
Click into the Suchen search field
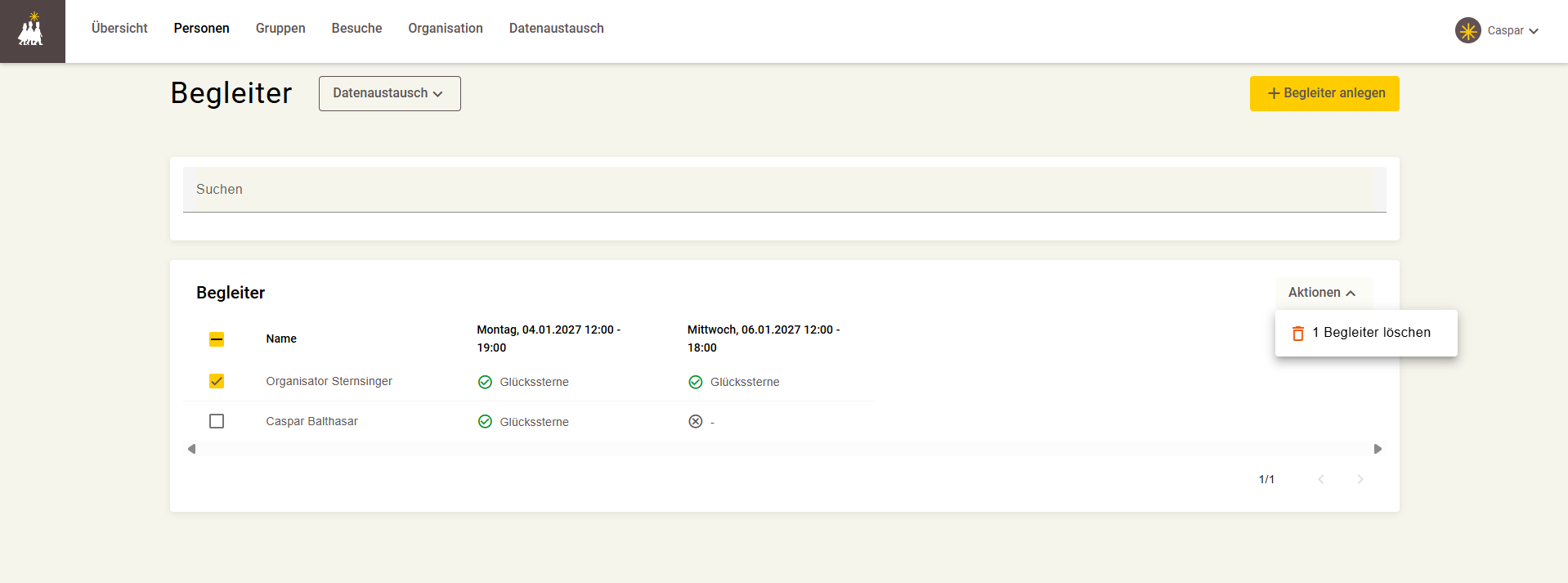coord(785,190)
